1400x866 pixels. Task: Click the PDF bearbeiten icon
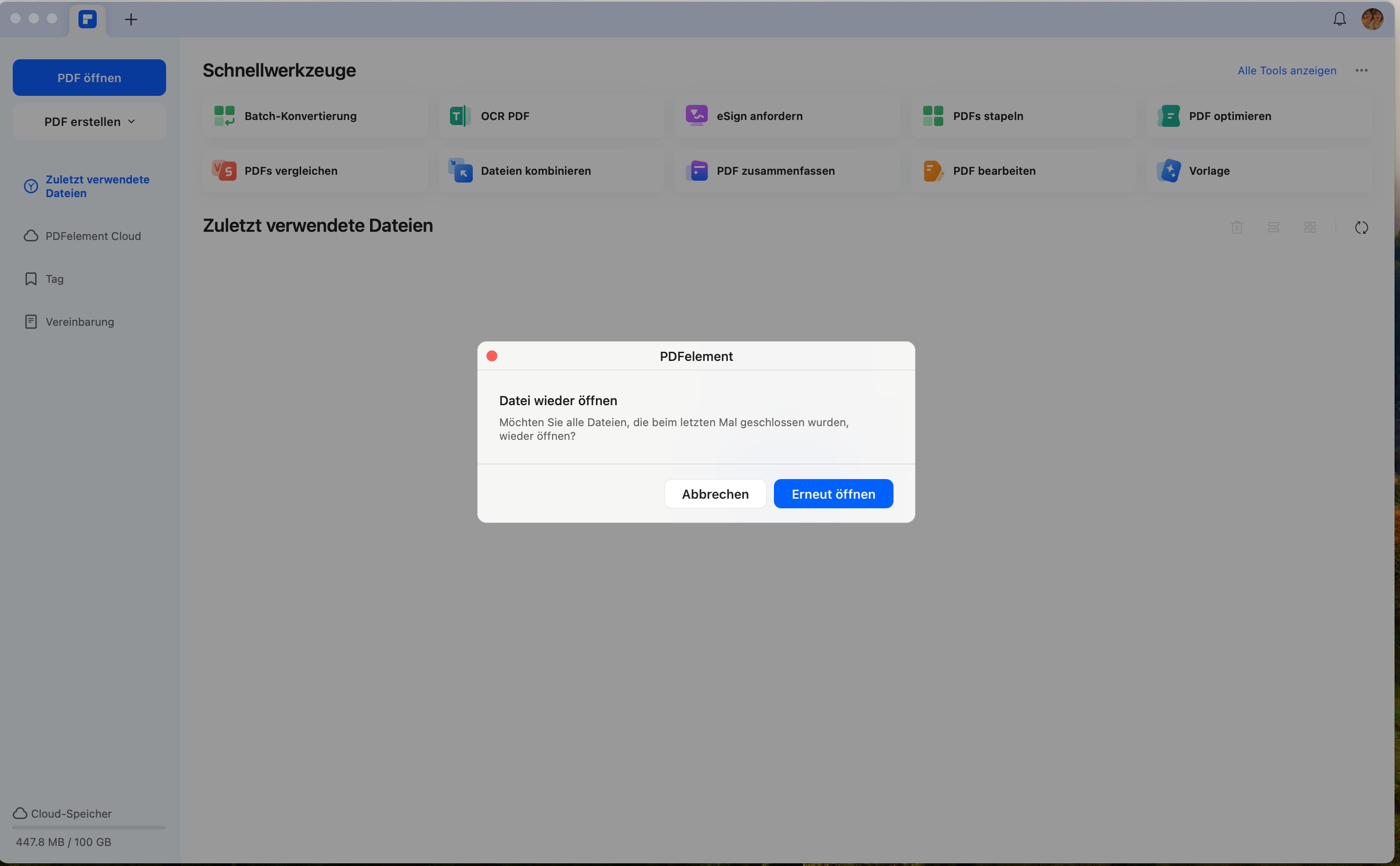coord(933,171)
